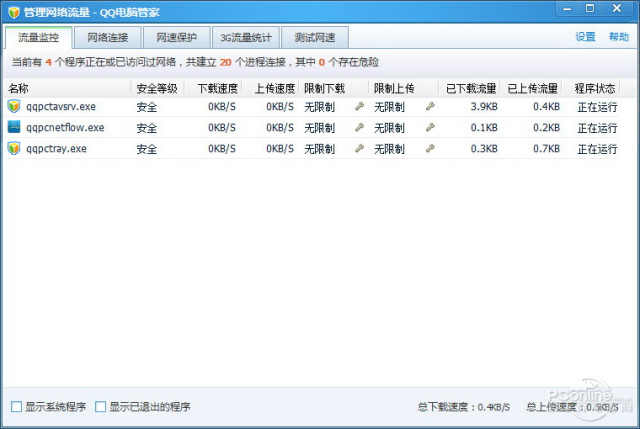Click the 0.7KB uploaded traffic value
Viewport: 640px width, 429px height.
pos(547,149)
